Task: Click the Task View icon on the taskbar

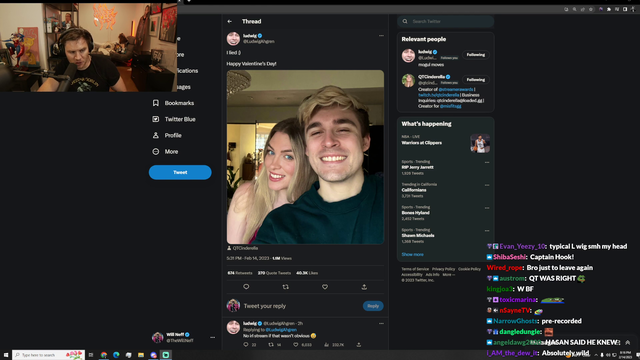Action: point(91,355)
